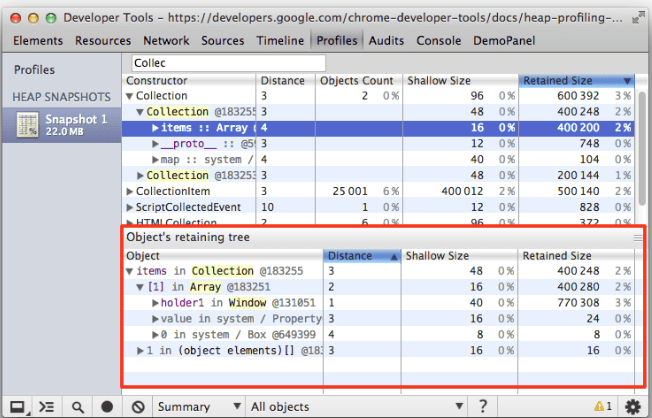Expand 1 in (object elements)[] row
Screen dimensions: 652x418
[140, 351]
